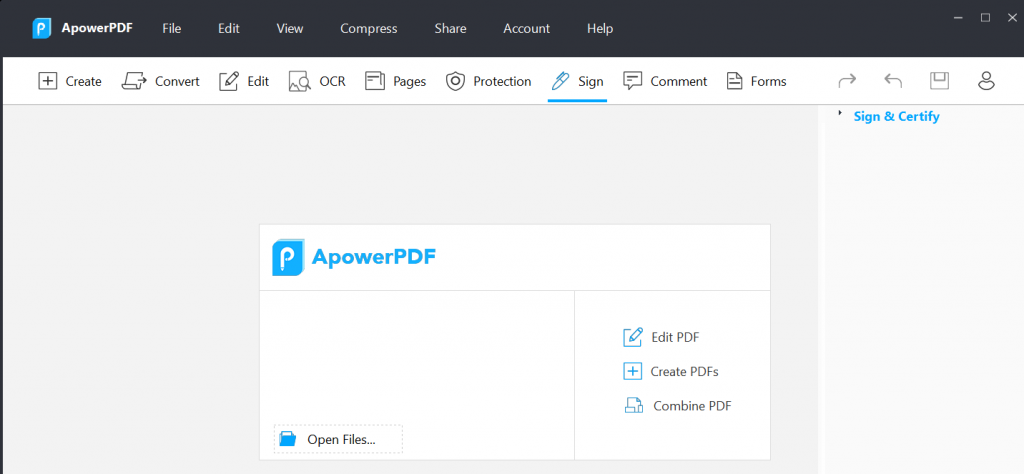Screen dimensions: 1024x474
Task: Click the undo arrow icon
Action: 893,80
